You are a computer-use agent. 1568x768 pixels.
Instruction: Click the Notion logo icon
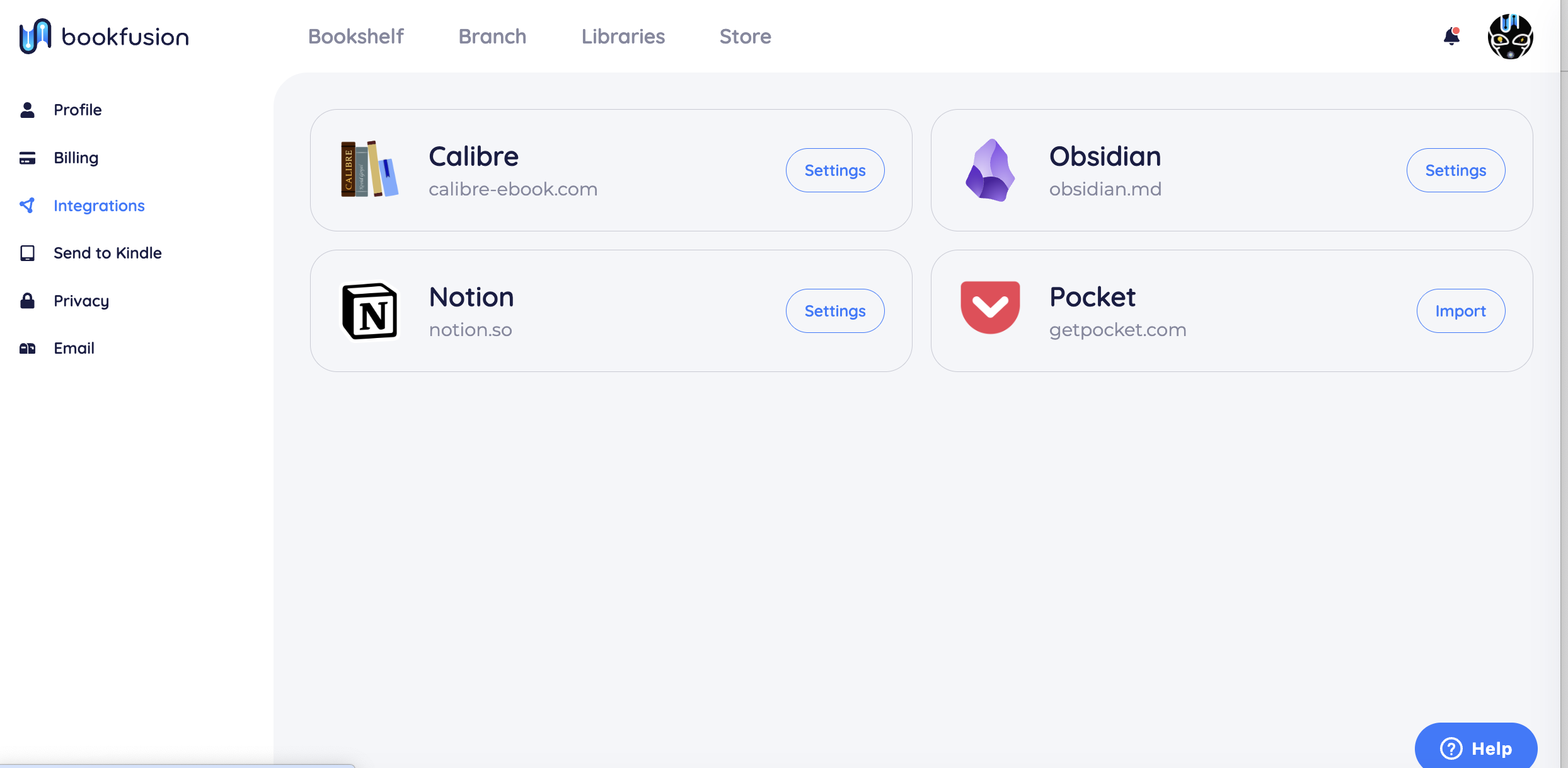click(369, 311)
